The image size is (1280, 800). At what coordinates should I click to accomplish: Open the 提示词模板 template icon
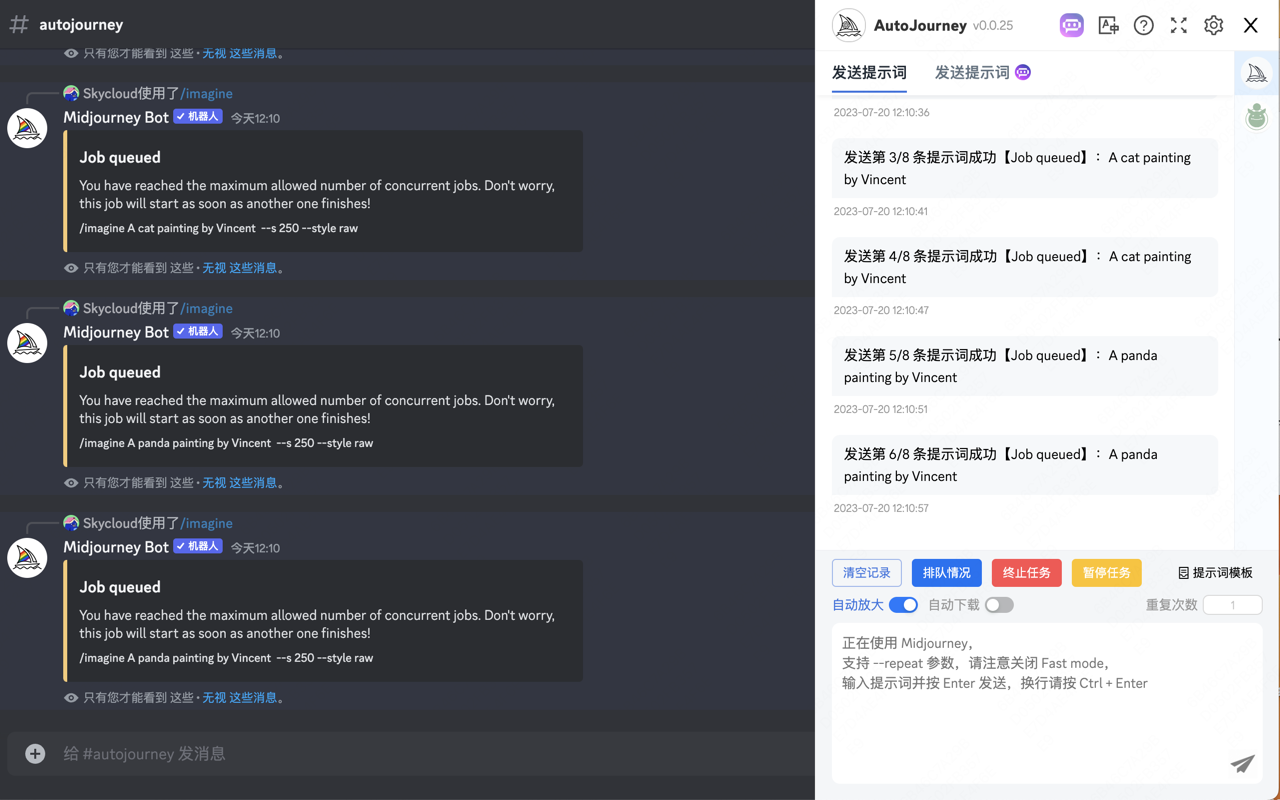pyautogui.click(x=1215, y=572)
